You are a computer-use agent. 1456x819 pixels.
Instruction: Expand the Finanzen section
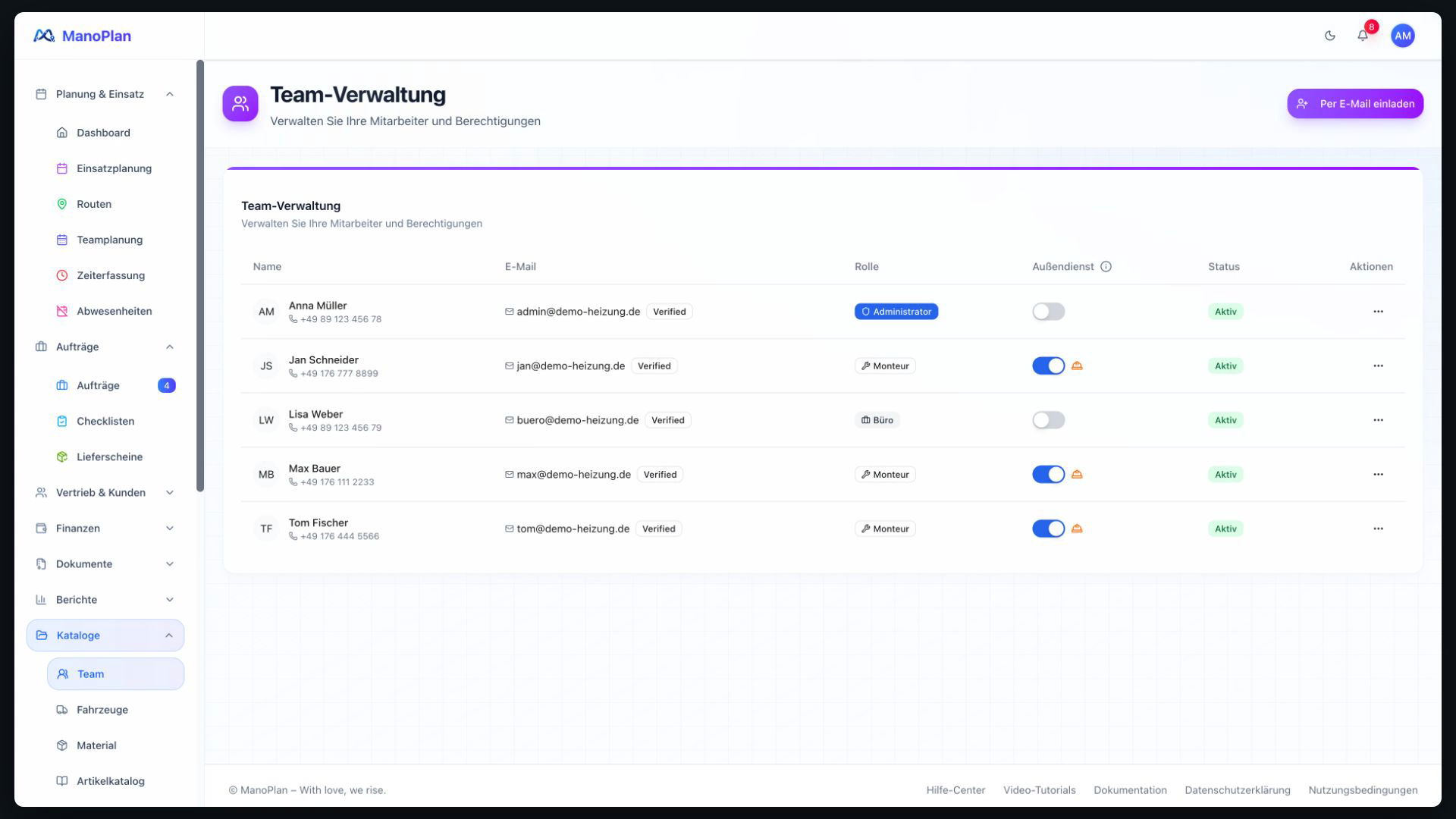pos(105,529)
